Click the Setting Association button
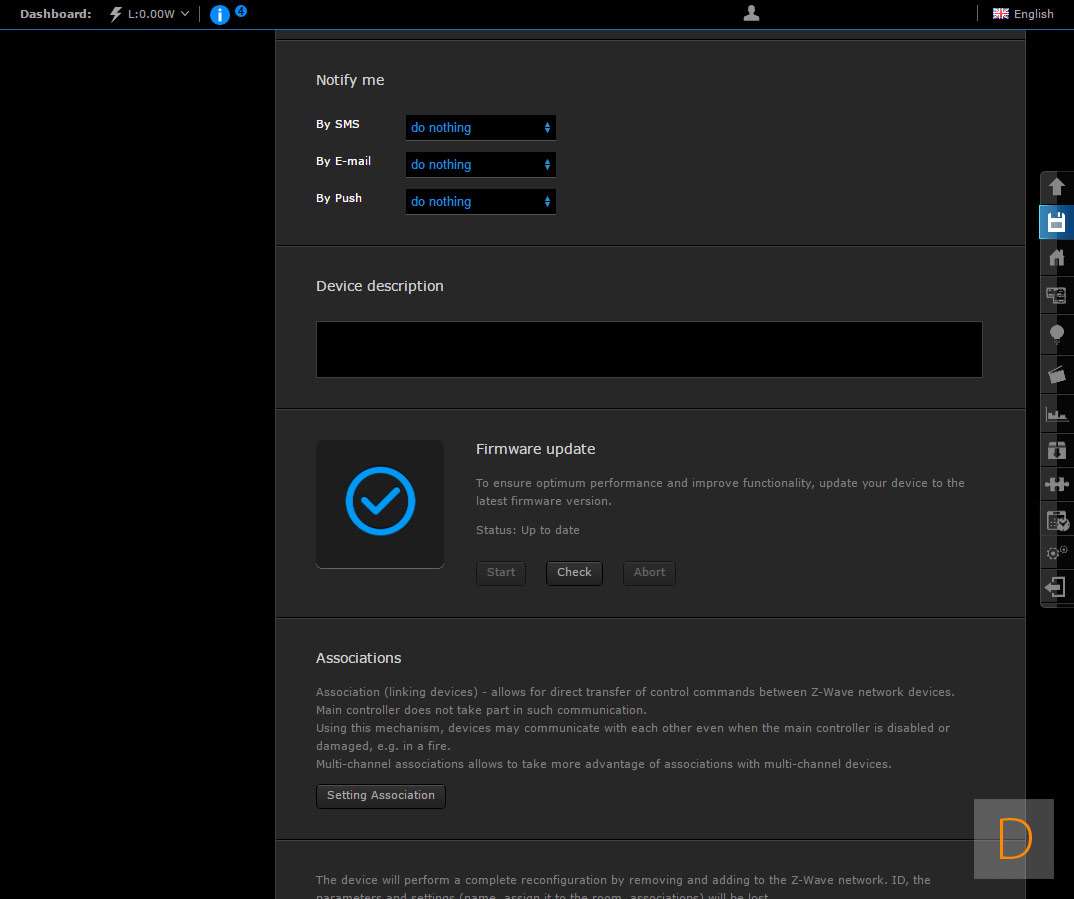 pos(380,796)
